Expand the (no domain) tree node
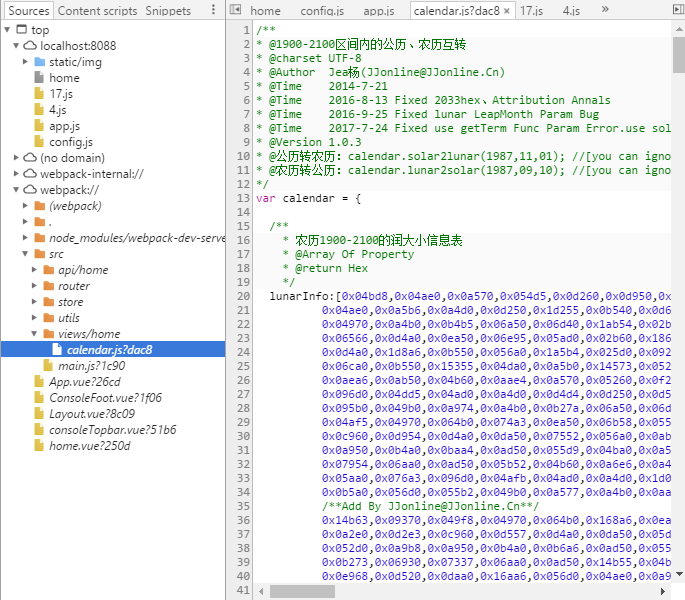 point(16,158)
